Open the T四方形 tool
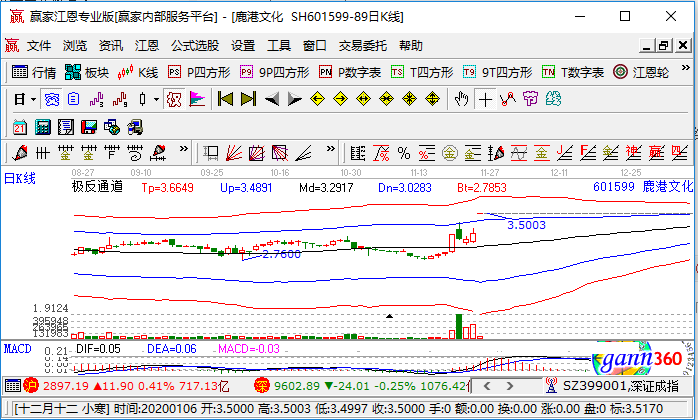698x420 pixels. pos(422,72)
